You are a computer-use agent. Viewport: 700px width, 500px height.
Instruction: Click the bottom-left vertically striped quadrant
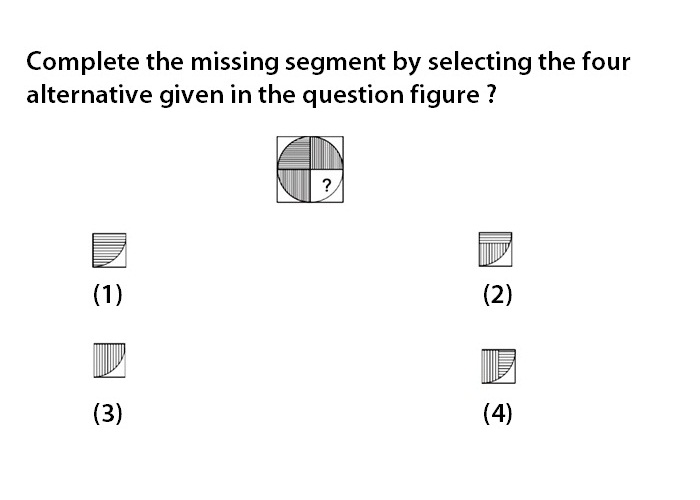point(294,186)
